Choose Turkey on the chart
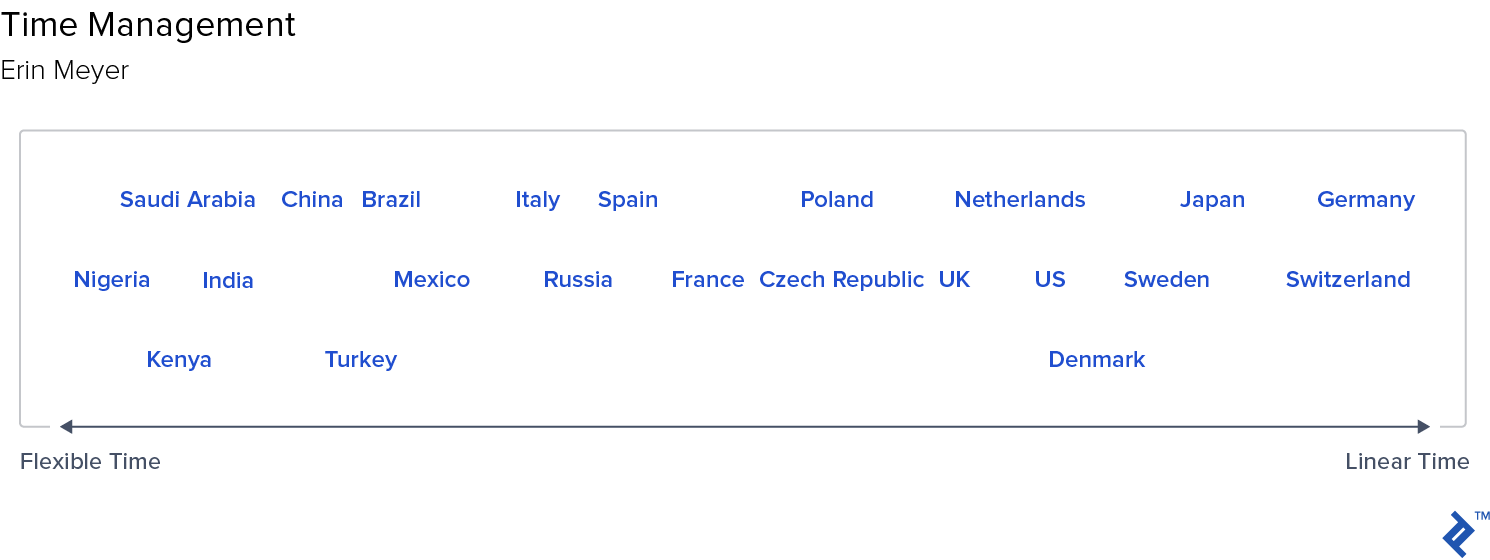1490x560 pixels. tap(361, 360)
